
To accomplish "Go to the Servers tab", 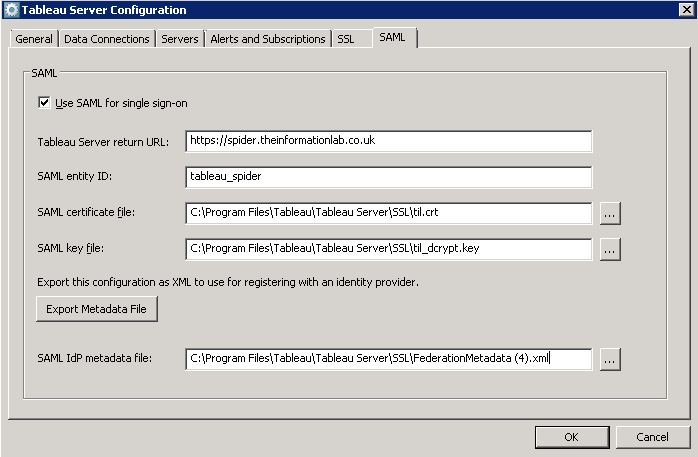I will [x=181, y=39].
